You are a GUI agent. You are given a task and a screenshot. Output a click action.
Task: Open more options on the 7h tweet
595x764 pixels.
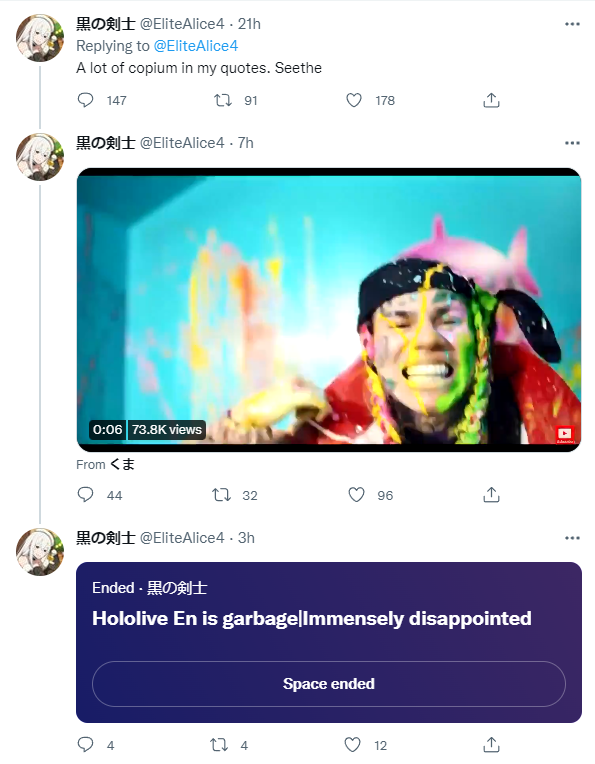tap(572, 143)
